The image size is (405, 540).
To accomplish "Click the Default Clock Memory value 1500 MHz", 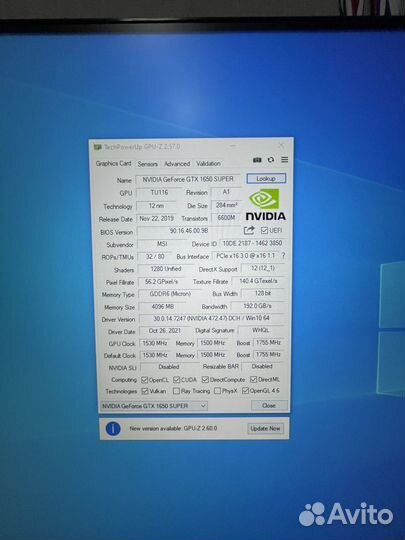I will (212, 355).
